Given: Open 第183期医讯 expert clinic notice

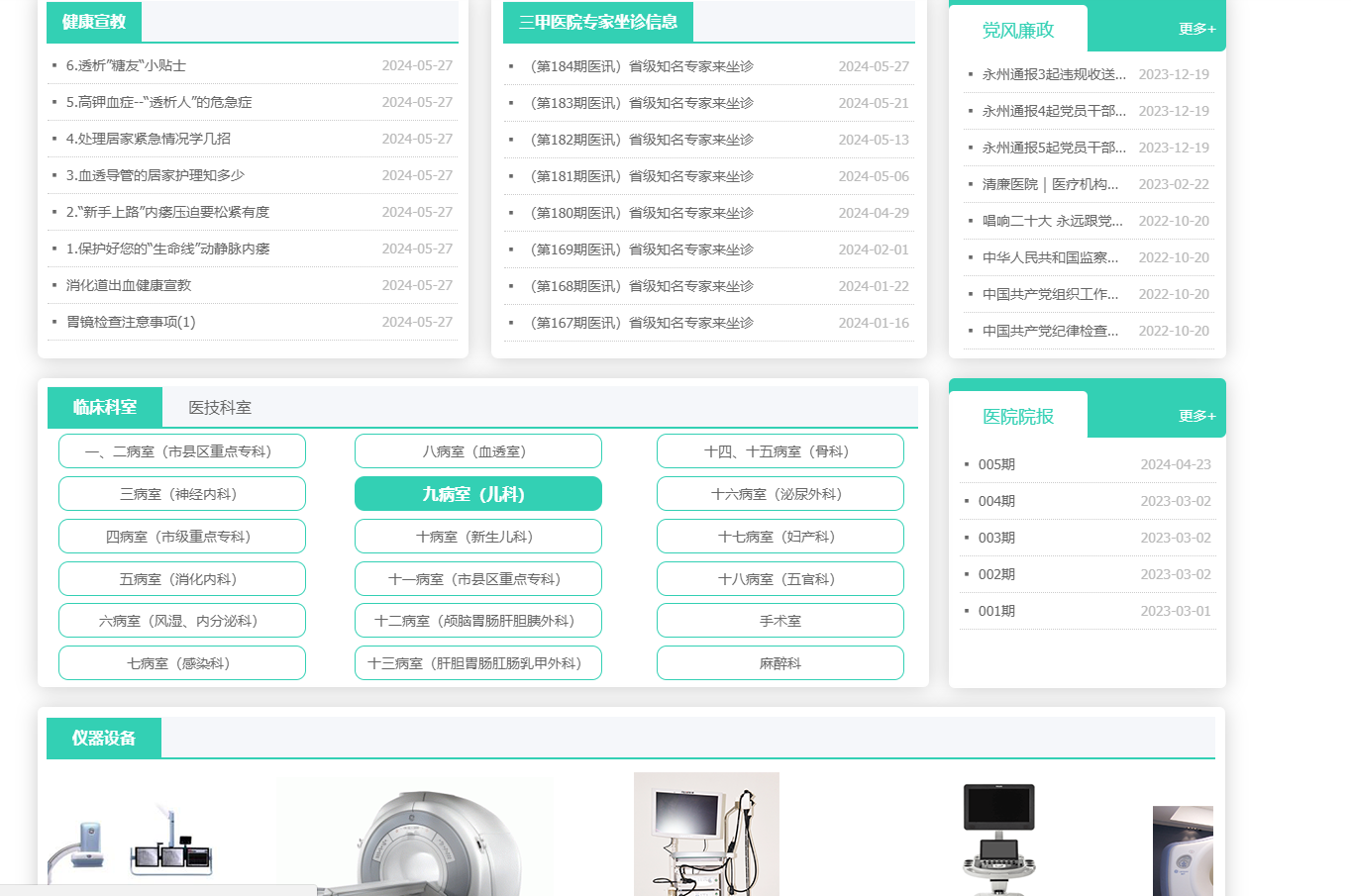Looking at the screenshot, I should click(640, 104).
